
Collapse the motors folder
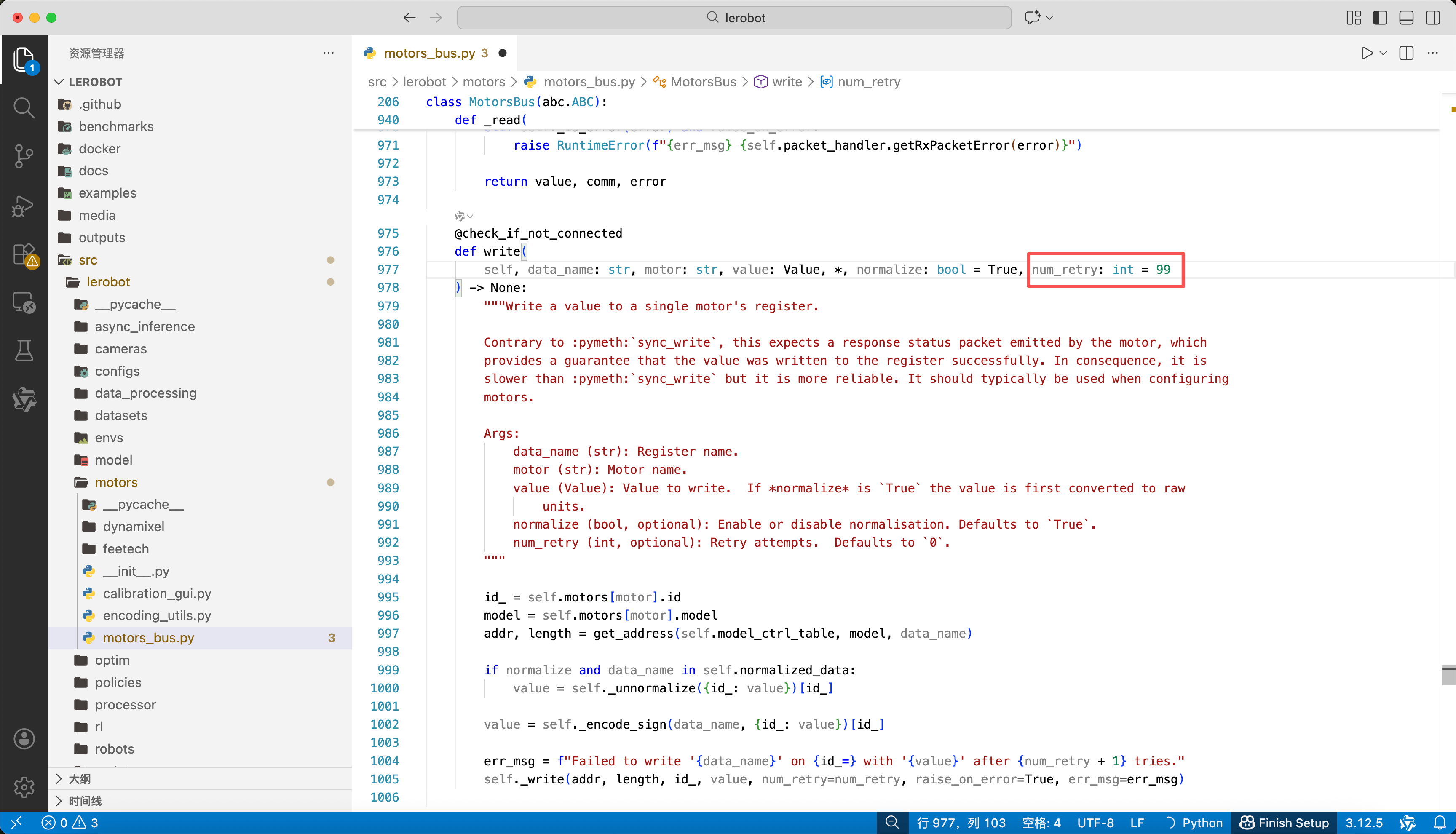(201, 482)
